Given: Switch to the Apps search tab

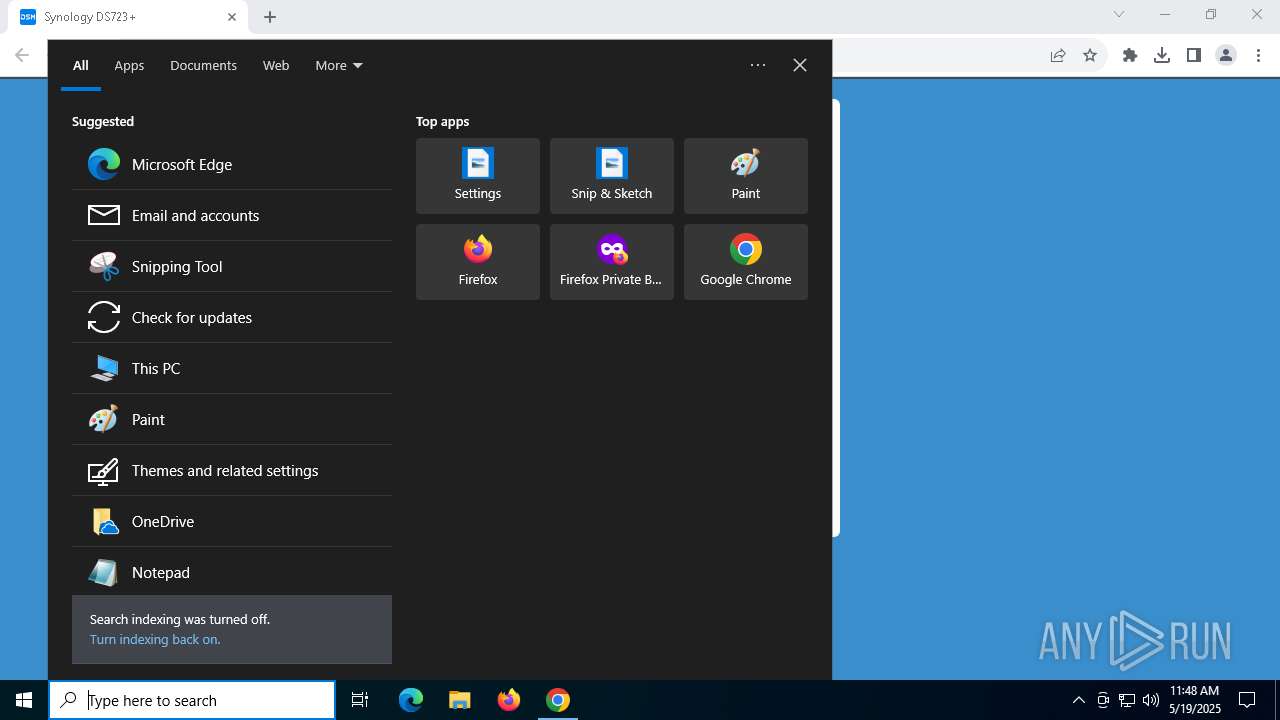Looking at the screenshot, I should (129, 65).
